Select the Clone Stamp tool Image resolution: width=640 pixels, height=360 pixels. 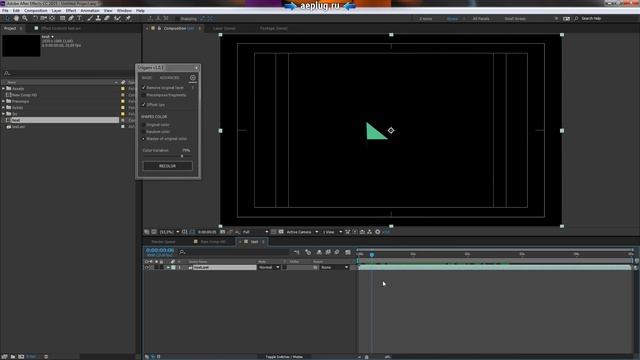(98, 18)
